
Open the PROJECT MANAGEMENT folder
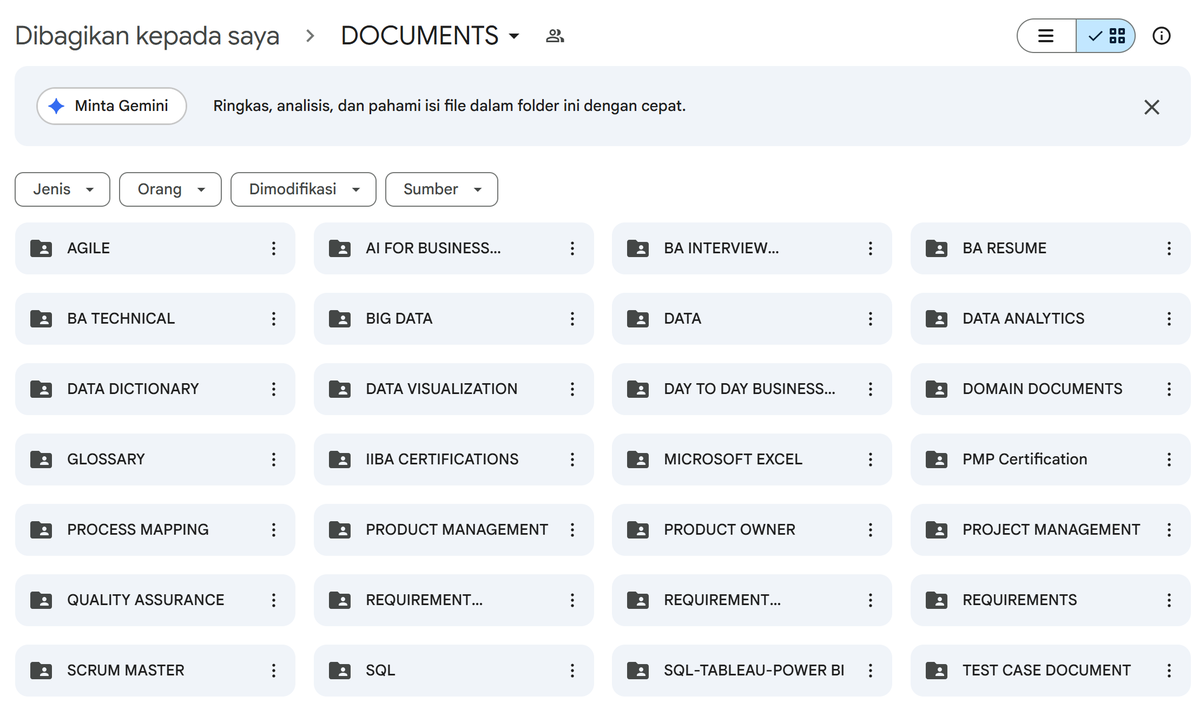coord(1050,530)
